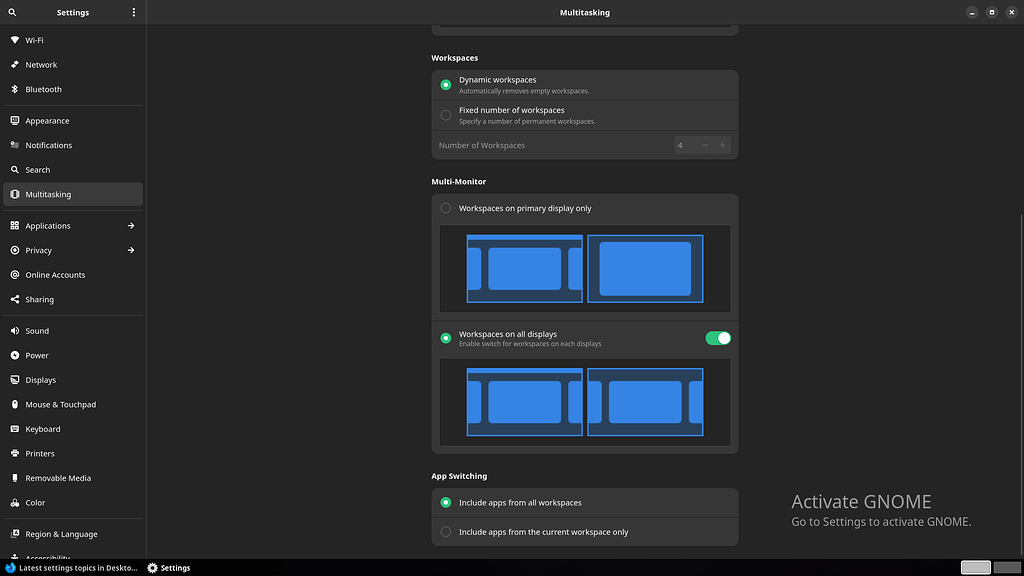1024x576 pixels.
Task: Increase the Number of Workspaces with plus
Action: click(x=722, y=145)
